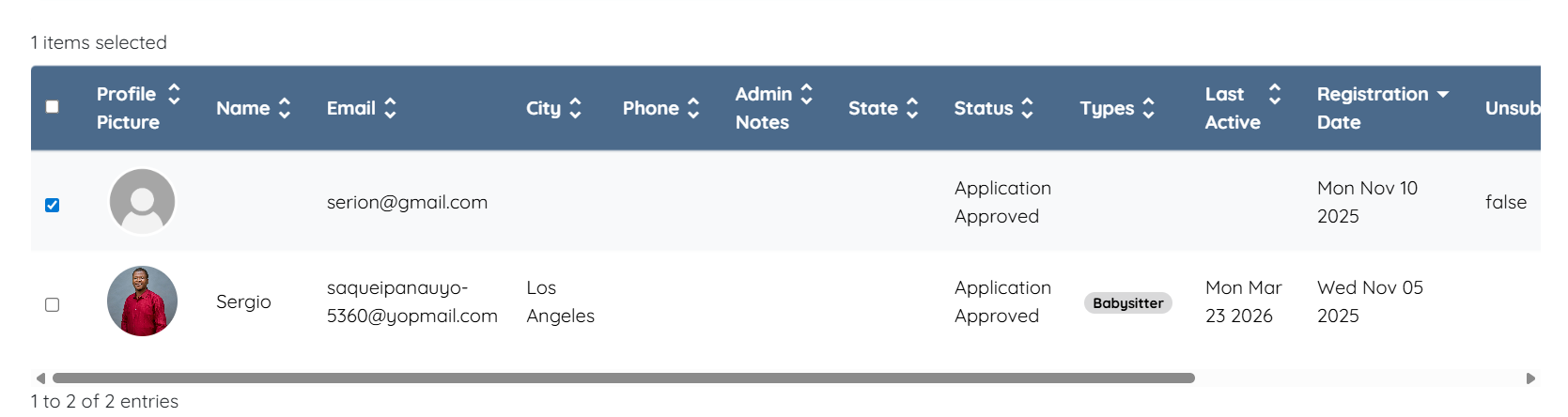Click the Babysitter type badge
Screen dimensions: 1568x417
[1127, 303]
